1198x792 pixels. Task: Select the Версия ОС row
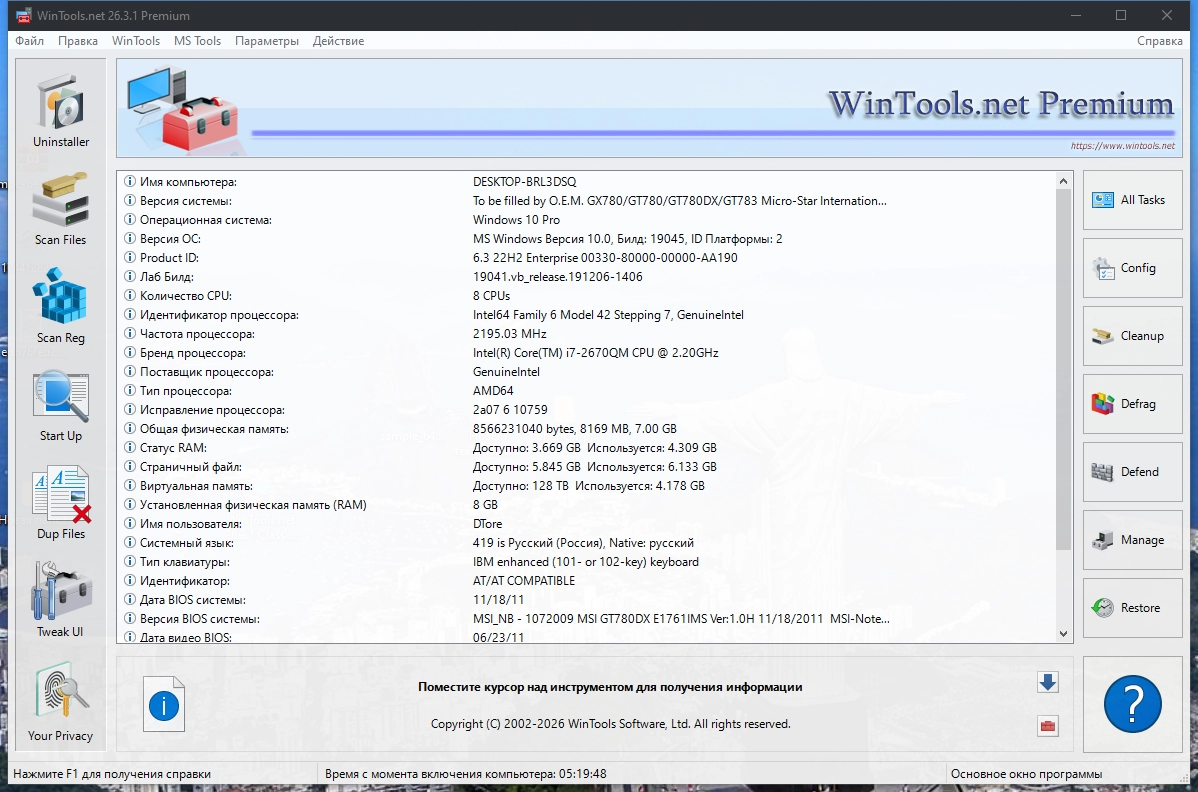coord(586,239)
